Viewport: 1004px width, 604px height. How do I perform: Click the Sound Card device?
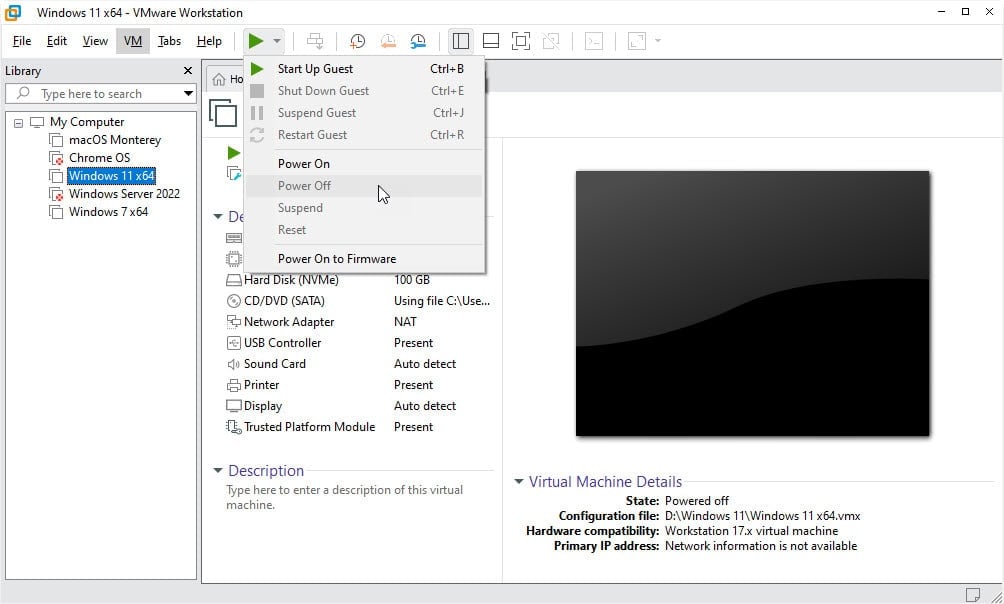coord(275,364)
